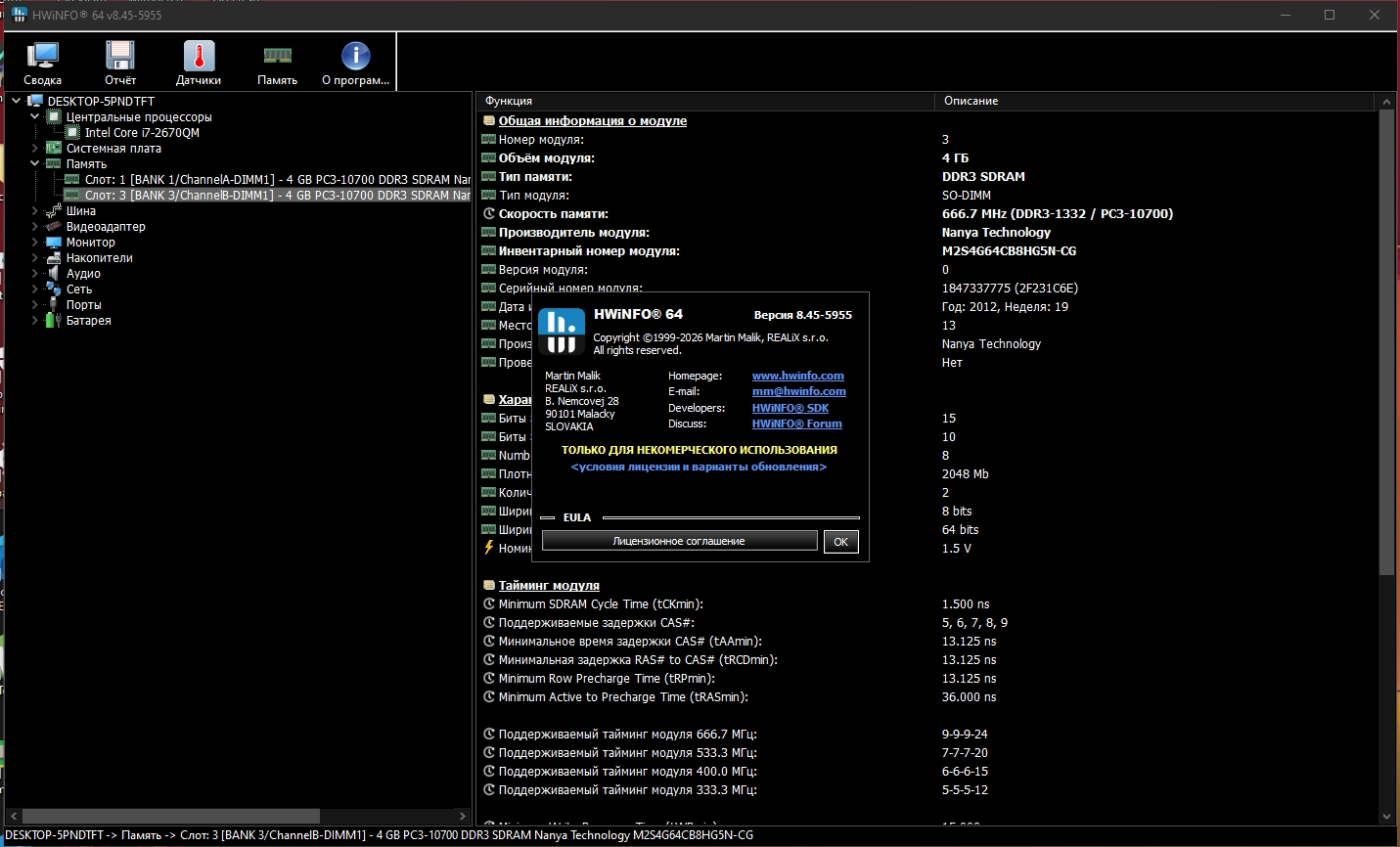Click the memory icon beside Слот: 1
Viewport: 1400px width, 847px height.
click(71, 180)
